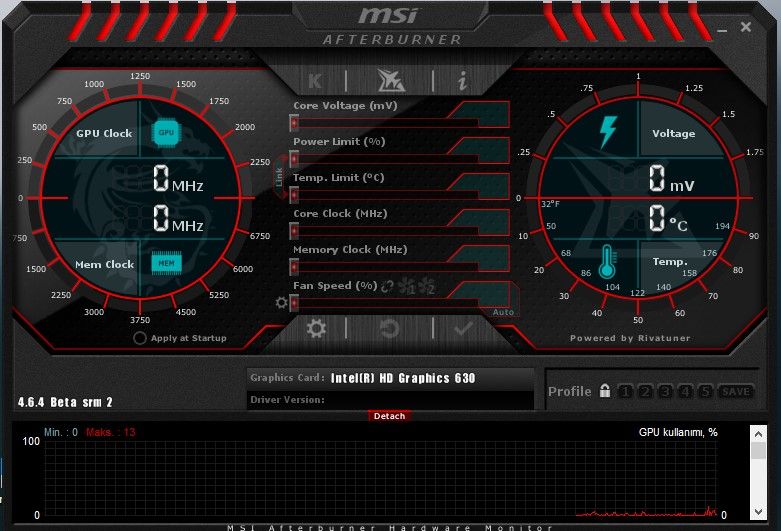This screenshot has width=781, height=531.
Task: Click the teal GPU chip icon
Action: tap(166, 133)
